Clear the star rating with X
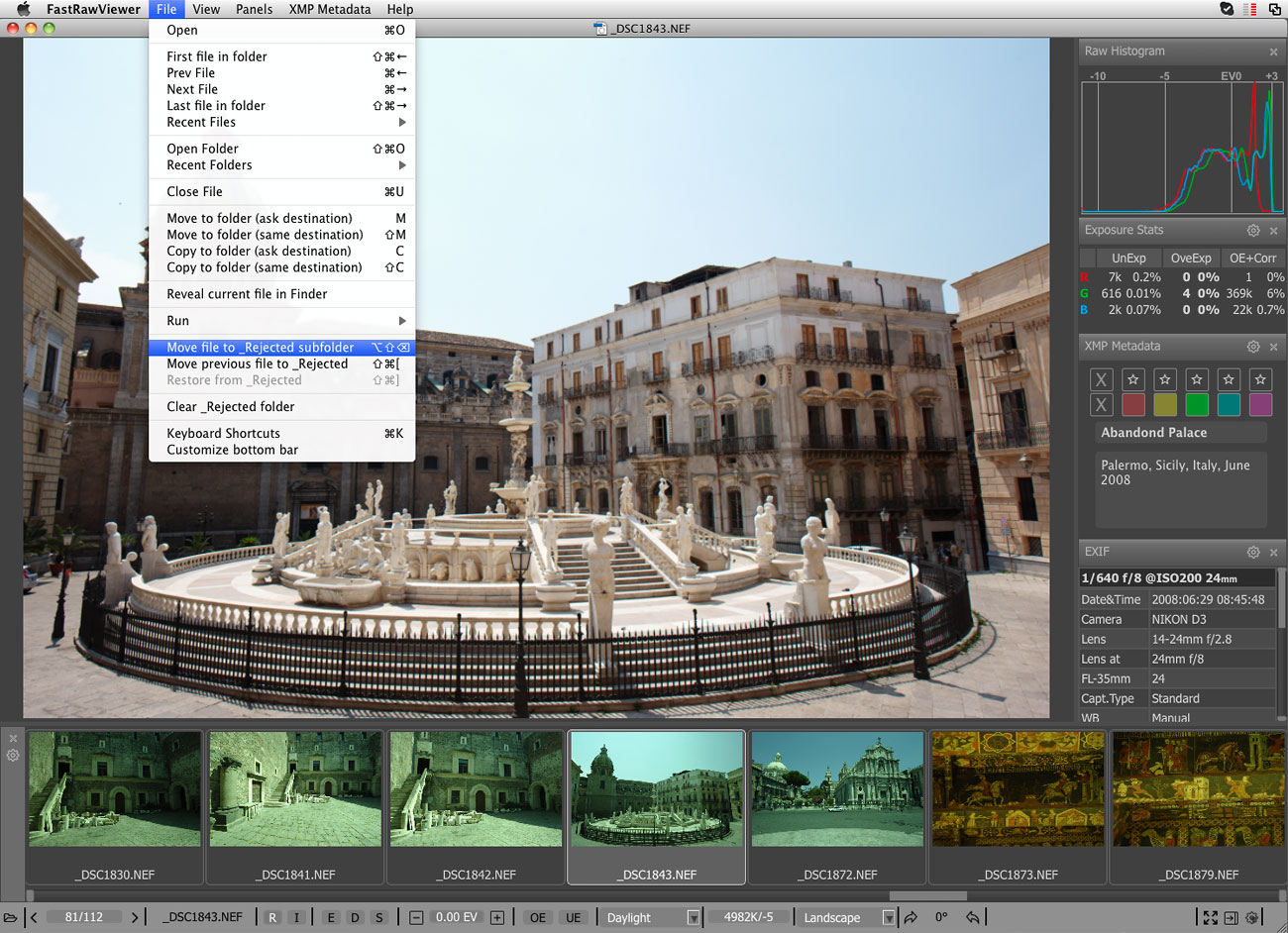This screenshot has width=1288, height=933. 1101,379
